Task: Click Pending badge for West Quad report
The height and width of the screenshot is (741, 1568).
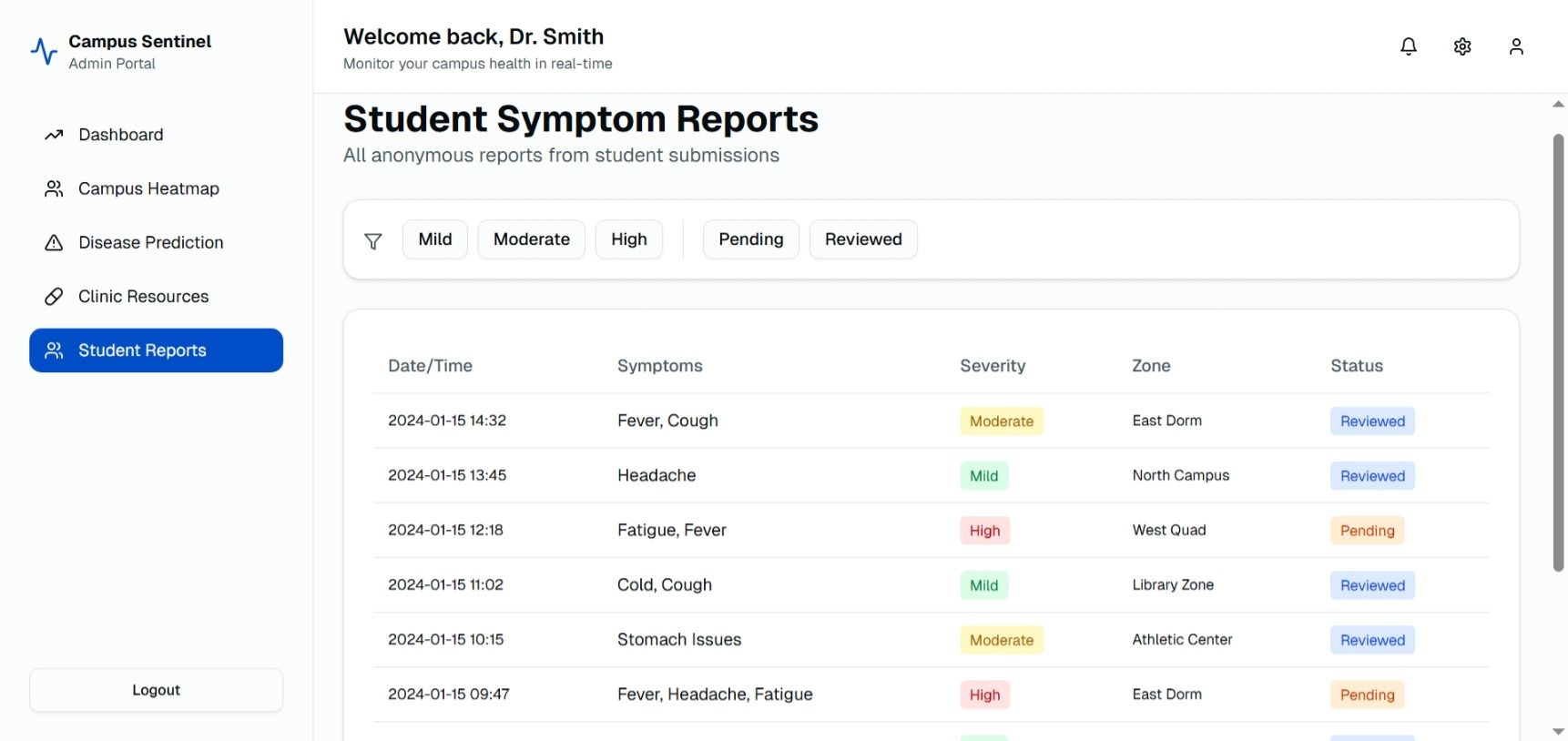Action: (x=1367, y=531)
